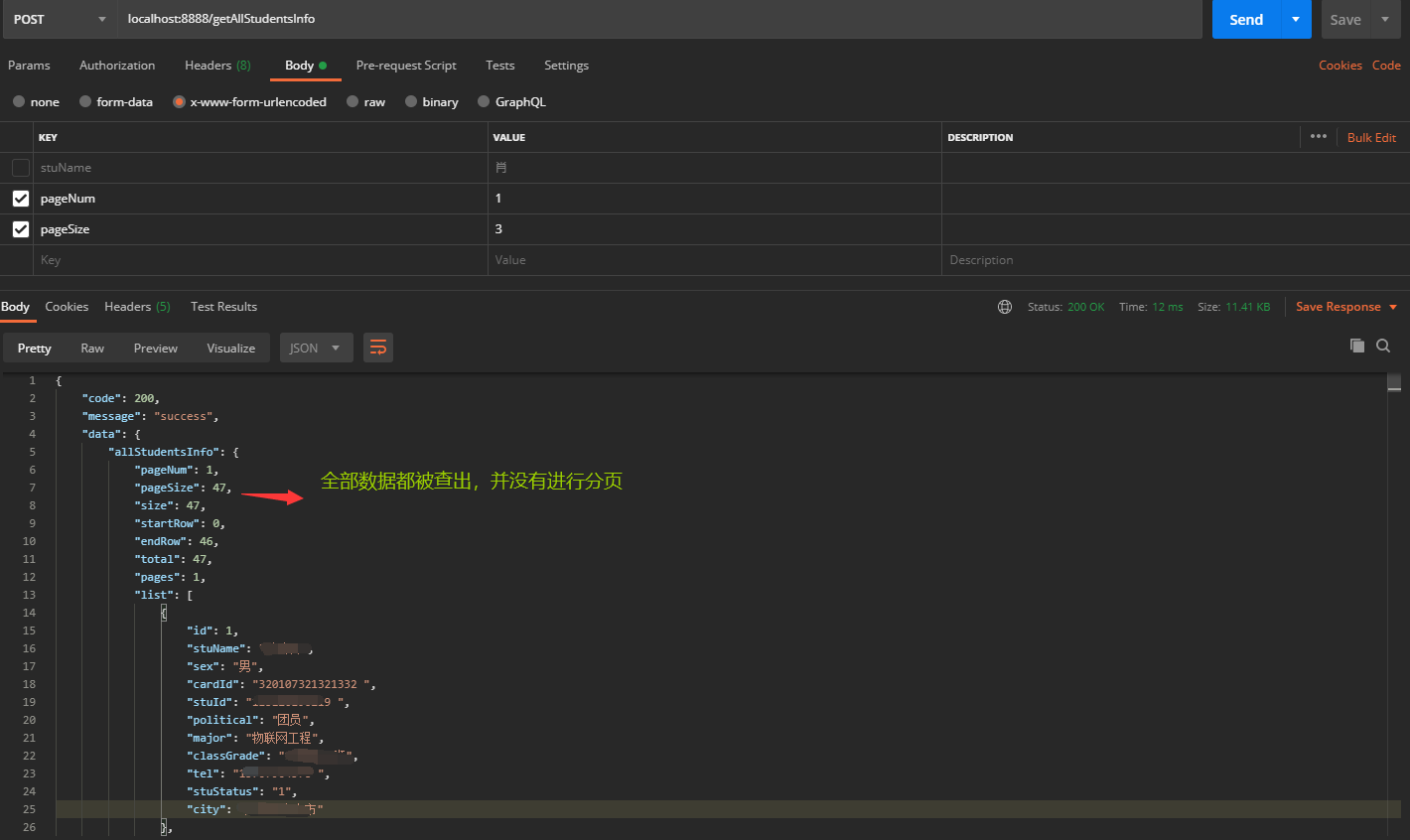The image size is (1410, 840).
Task: Open response Headers (5) tab
Action: 137,307
